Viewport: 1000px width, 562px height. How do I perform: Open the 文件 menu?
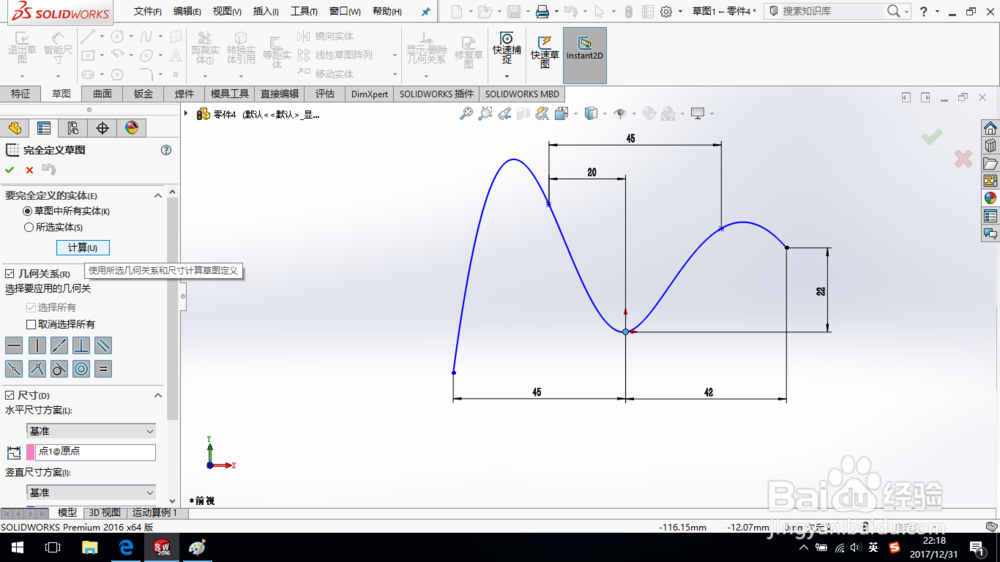pos(147,11)
